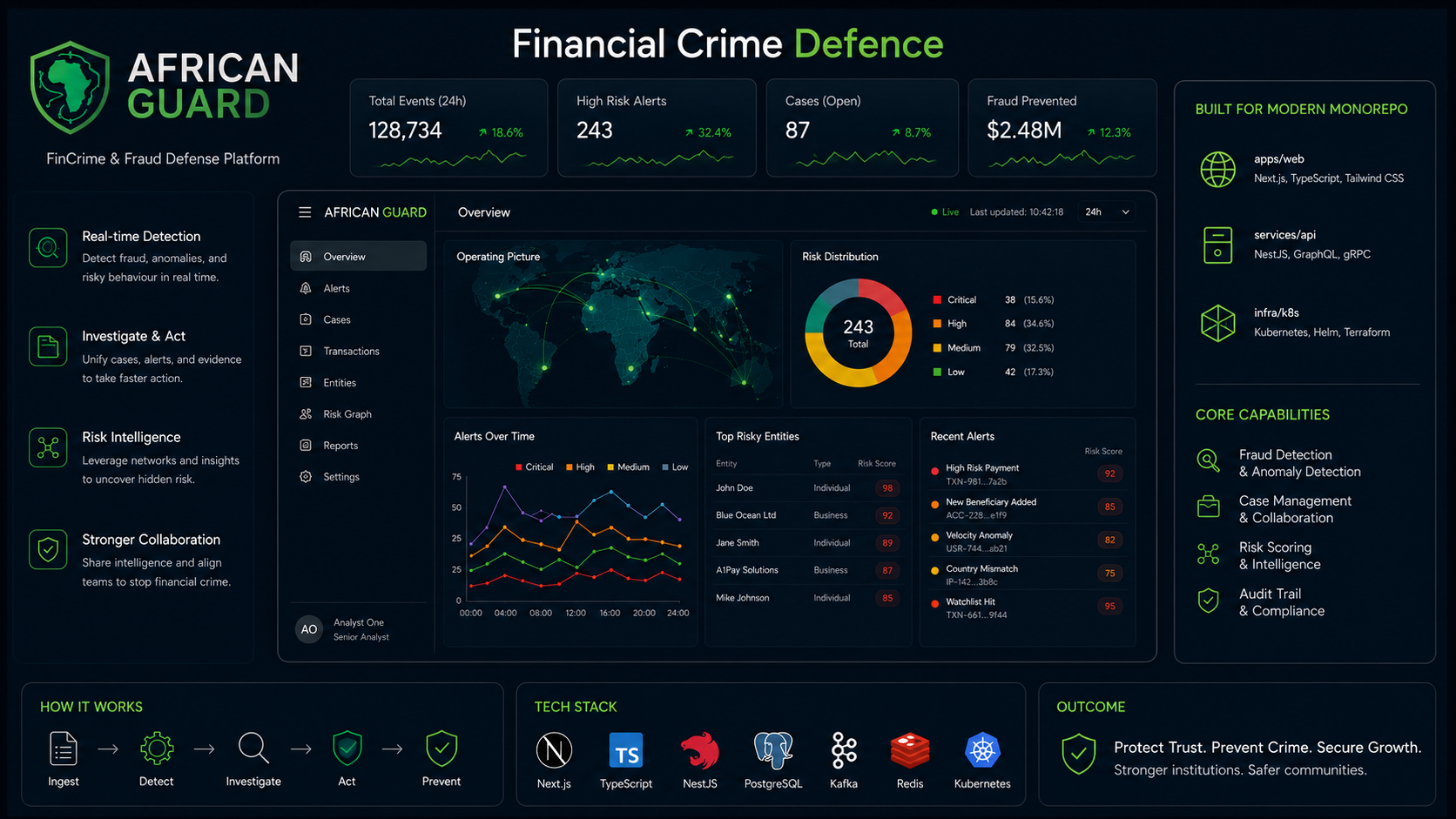Click the Risk Distribution donut chart
The image size is (1456, 819).
[x=858, y=332]
